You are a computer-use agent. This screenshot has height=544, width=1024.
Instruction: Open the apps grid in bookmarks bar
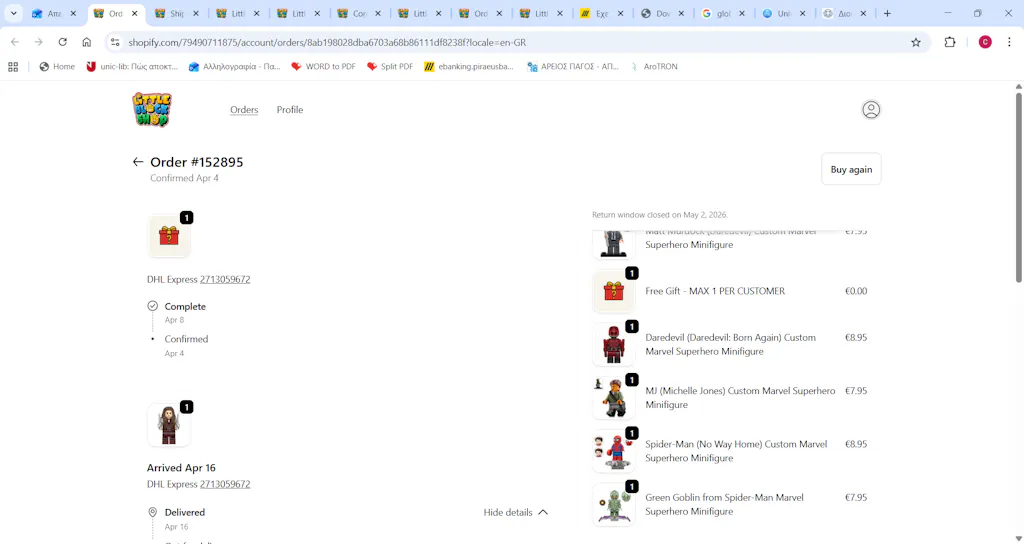pyautogui.click(x=13, y=67)
